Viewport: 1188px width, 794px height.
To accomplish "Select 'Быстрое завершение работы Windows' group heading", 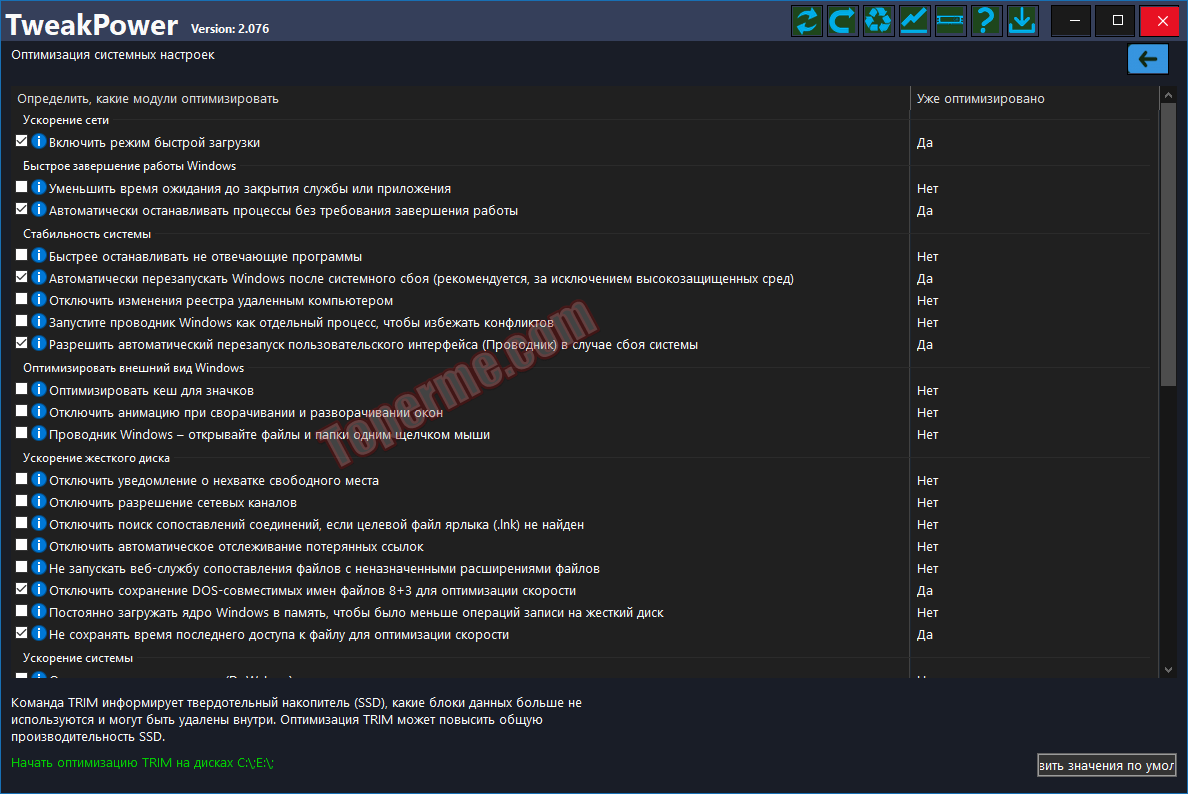I will [130, 166].
